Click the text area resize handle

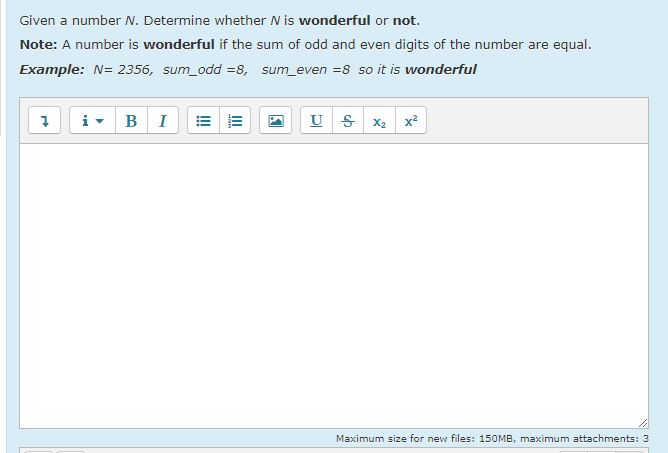click(x=643, y=423)
